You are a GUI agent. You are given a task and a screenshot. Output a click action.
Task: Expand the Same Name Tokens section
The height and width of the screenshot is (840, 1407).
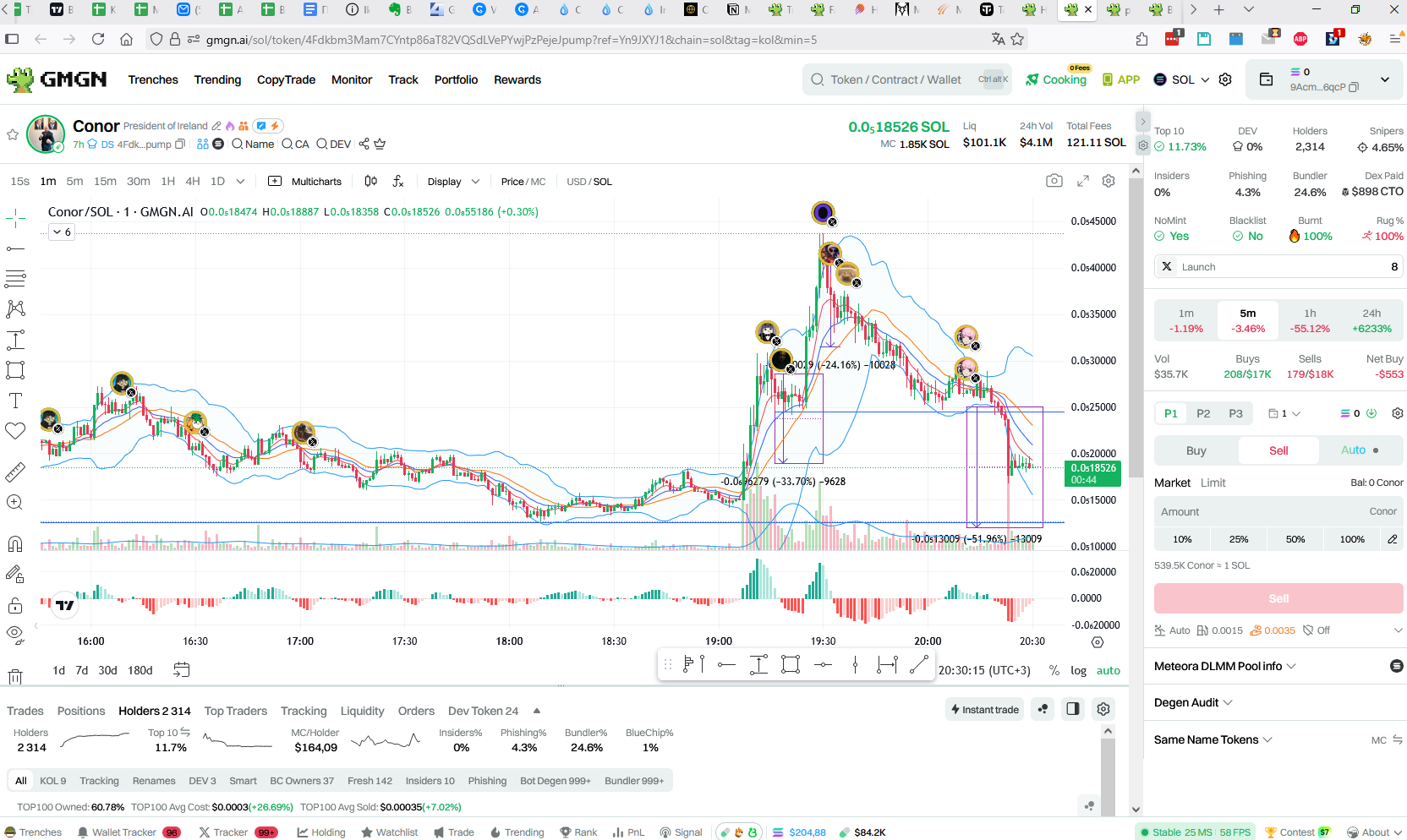coord(1213,739)
